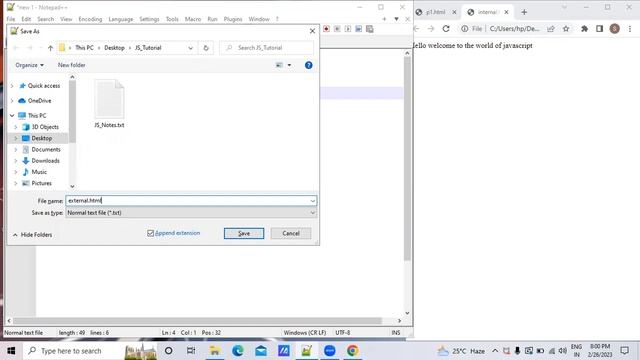This screenshot has height=360, width=640.
Task: Open Chrome three-dot menu
Action: (630, 29)
